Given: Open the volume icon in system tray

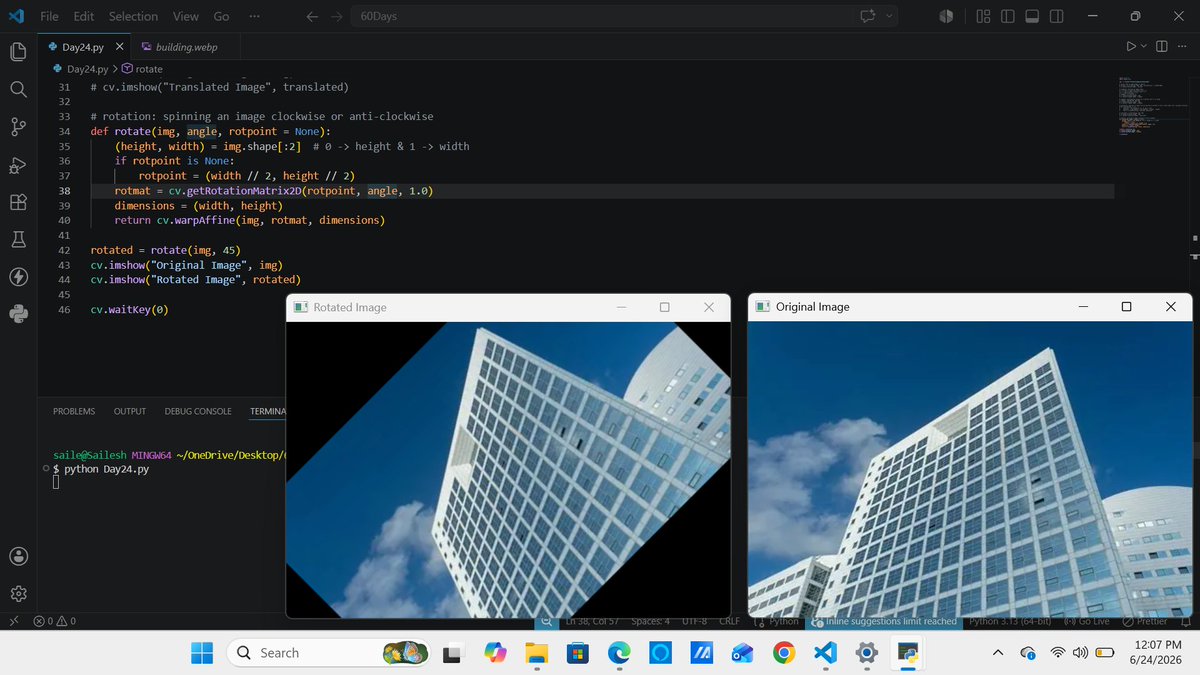Looking at the screenshot, I should 1080,653.
